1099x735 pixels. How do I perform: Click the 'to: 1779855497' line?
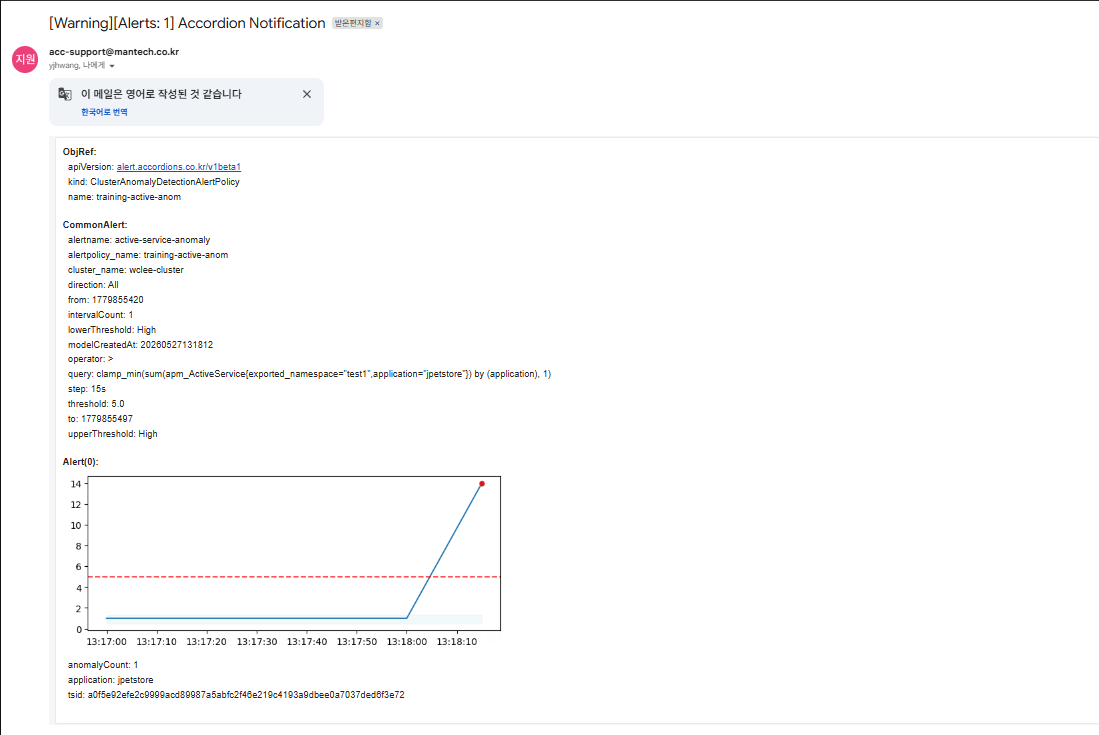pyautogui.click(x=100, y=419)
